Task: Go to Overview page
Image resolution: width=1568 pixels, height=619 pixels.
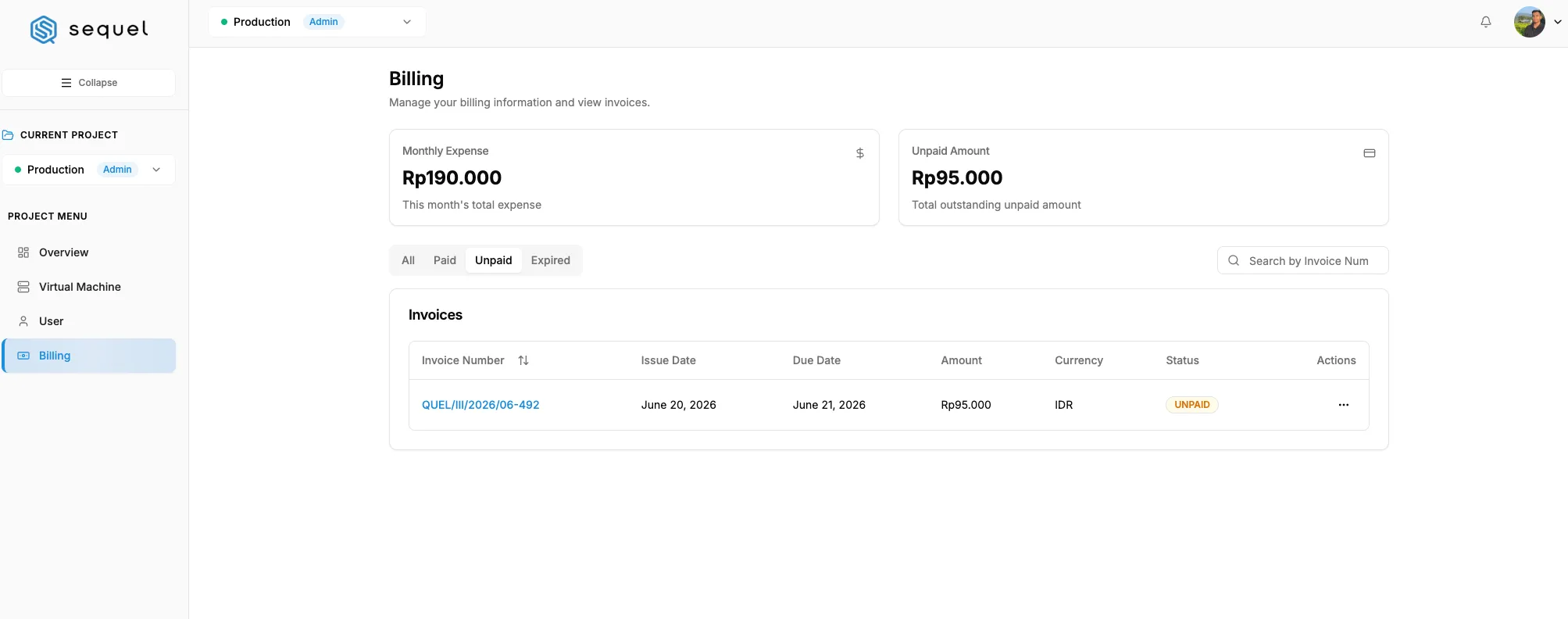Action: coord(89,252)
